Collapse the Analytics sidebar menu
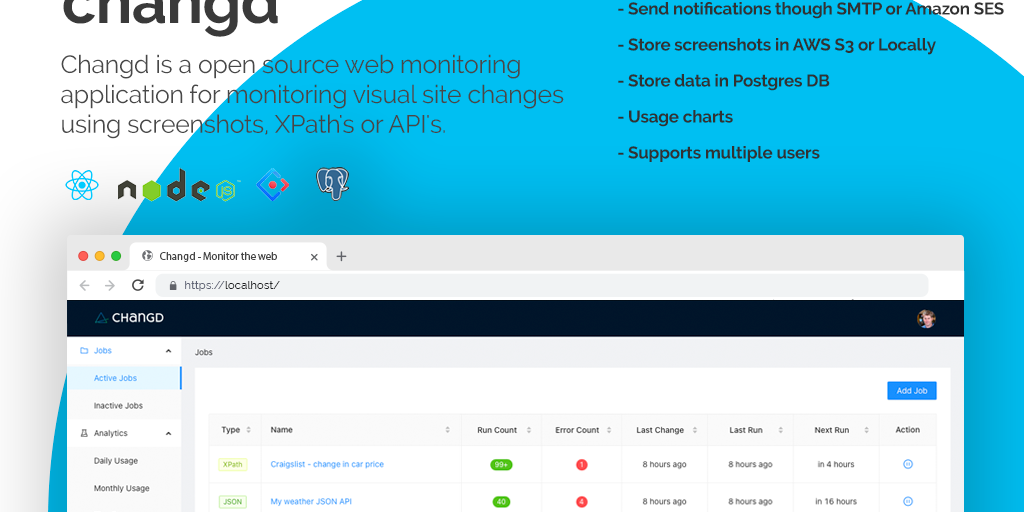Screen dimensions: 1024x512 pyautogui.click(x=168, y=433)
